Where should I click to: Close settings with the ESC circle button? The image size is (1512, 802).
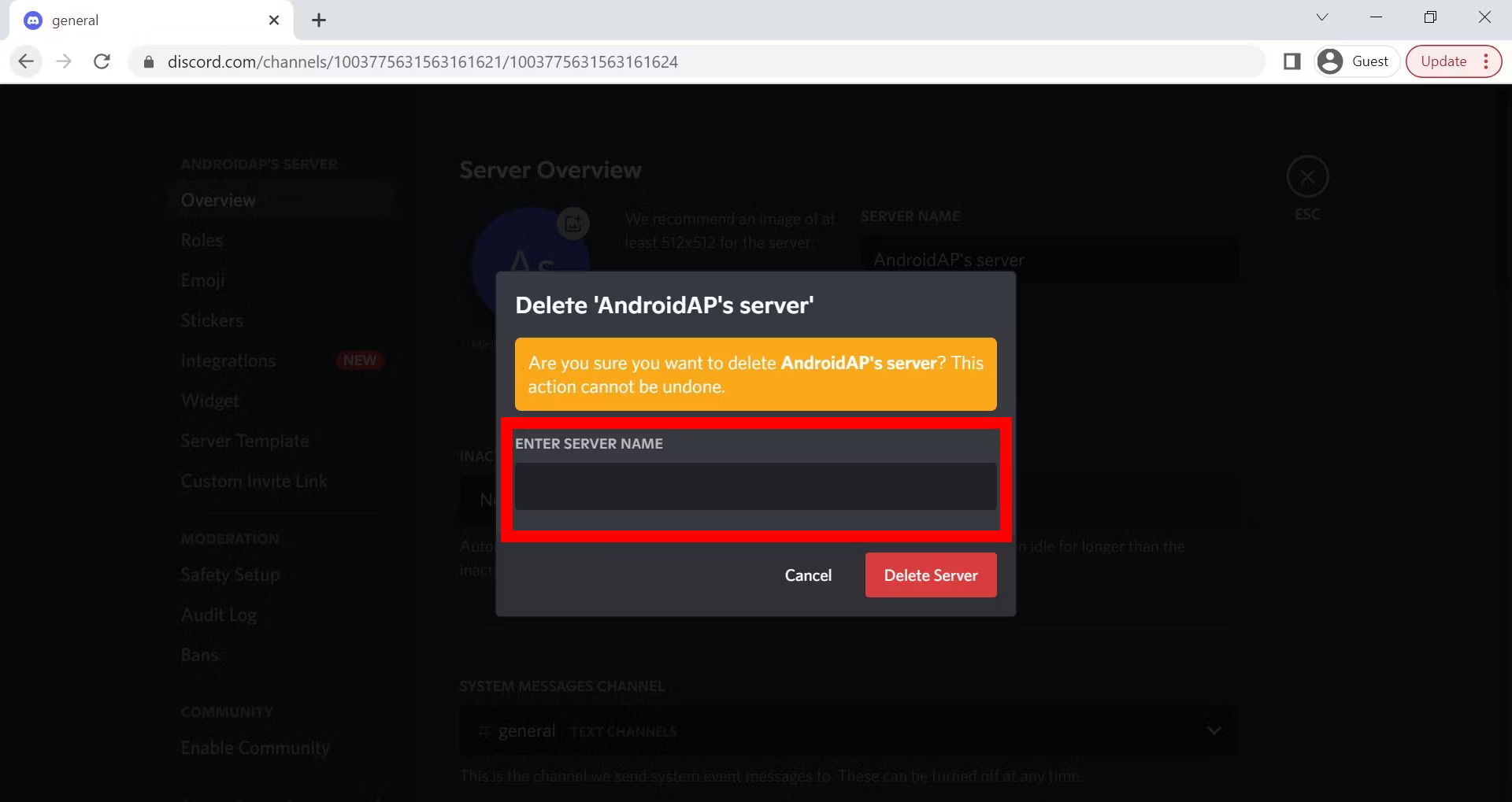click(x=1307, y=177)
